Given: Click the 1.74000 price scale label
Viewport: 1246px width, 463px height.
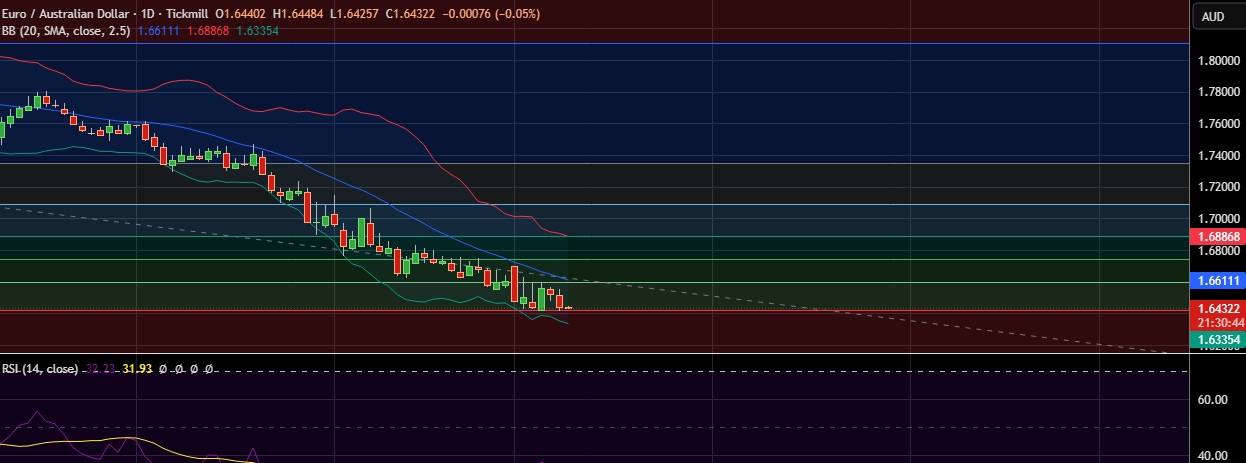Looking at the screenshot, I should [x=1218, y=156].
